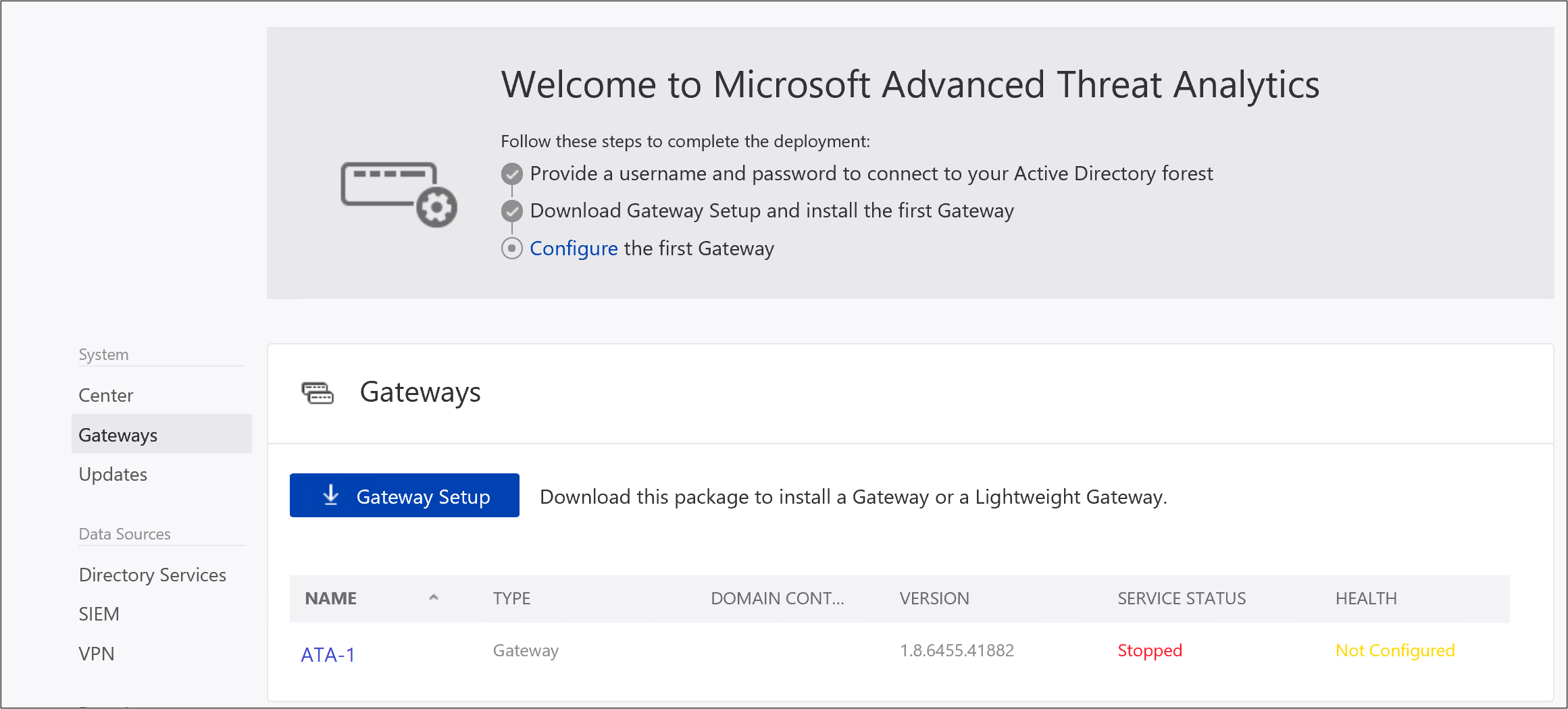This screenshot has width=1568, height=709.
Task: Sort table by VERSION column
Action: pos(934,598)
